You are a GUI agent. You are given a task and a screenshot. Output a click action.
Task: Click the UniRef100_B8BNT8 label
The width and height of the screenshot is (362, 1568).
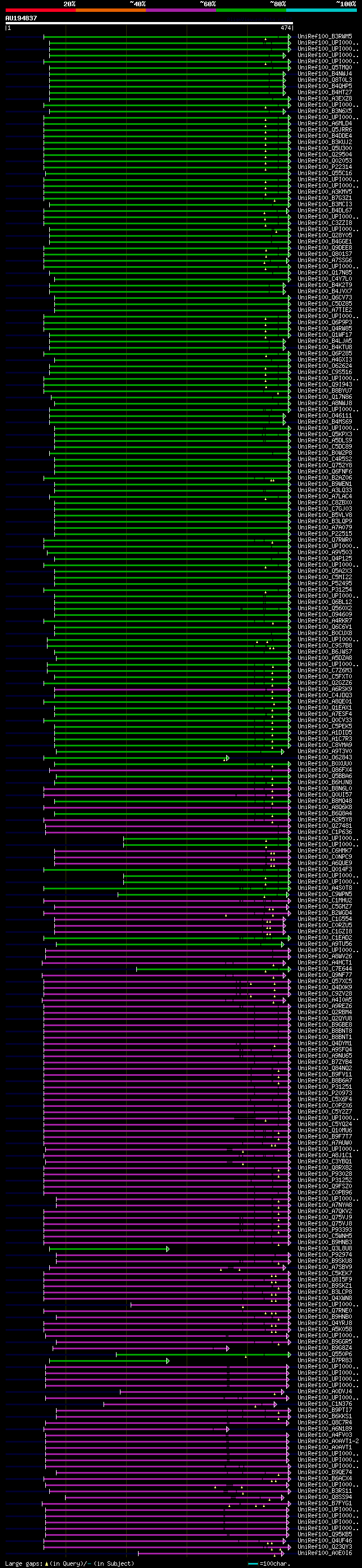[325, 1031]
